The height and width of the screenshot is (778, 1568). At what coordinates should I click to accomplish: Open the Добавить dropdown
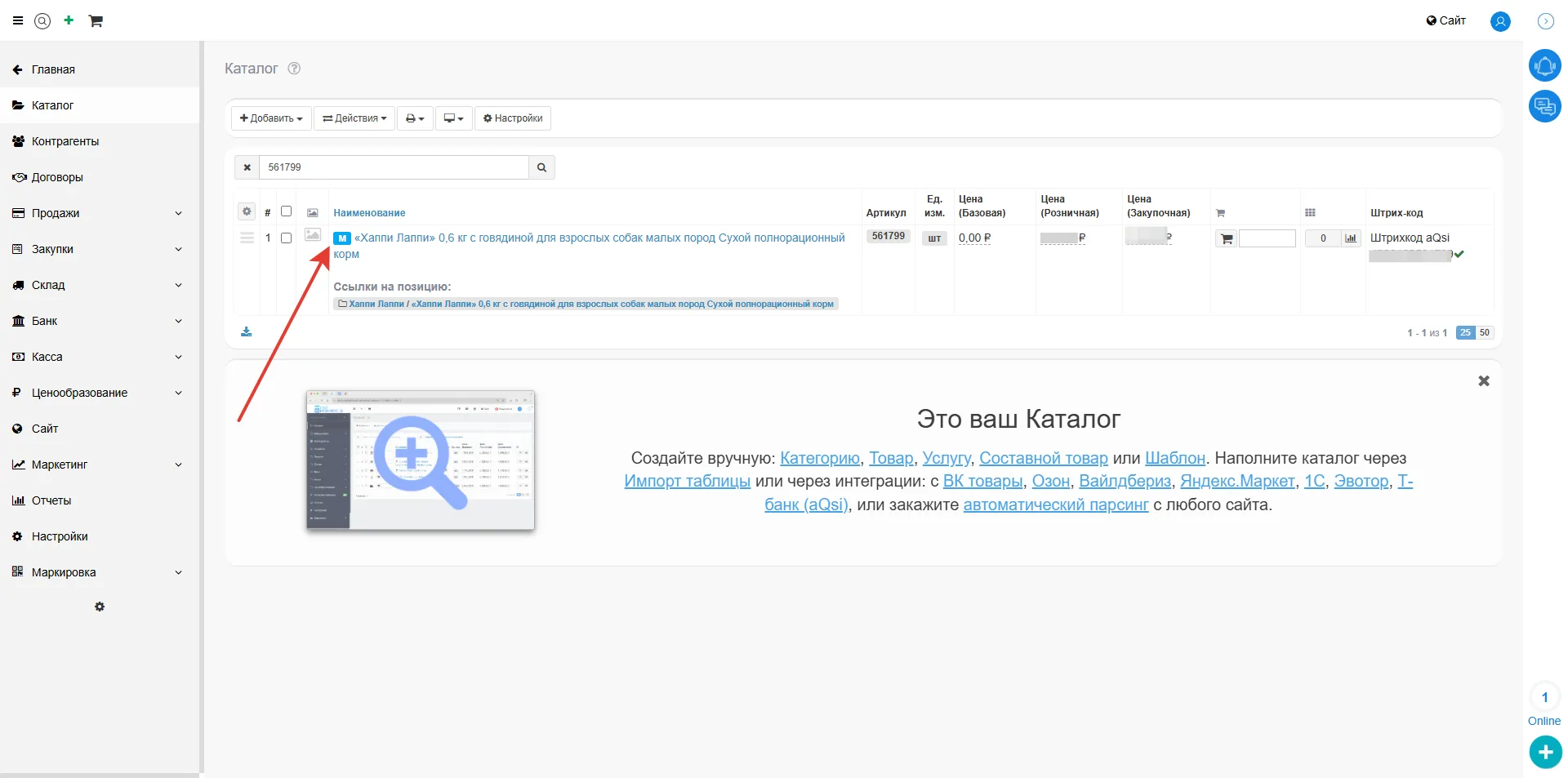[x=271, y=118]
